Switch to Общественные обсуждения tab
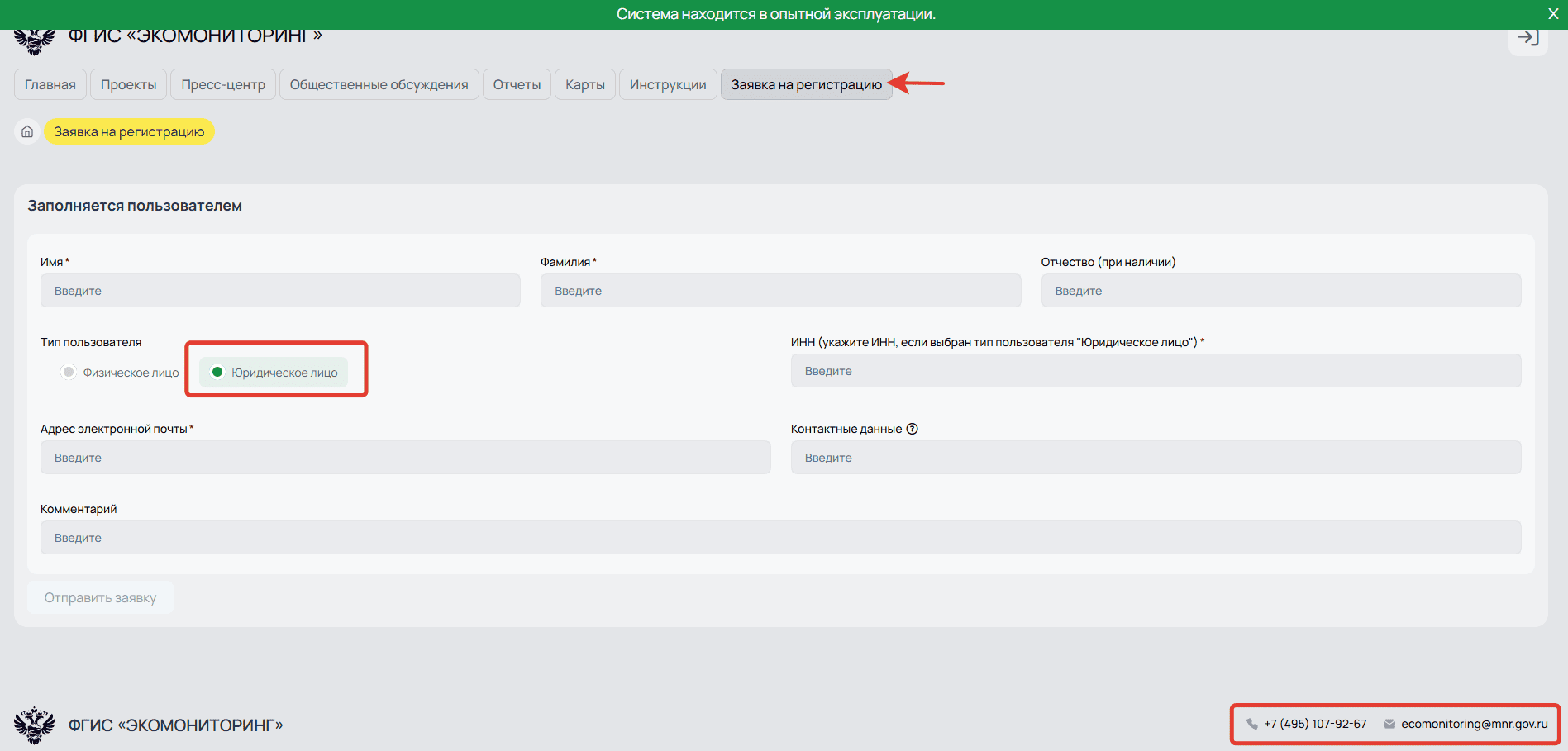The width and height of the screenshot is (1568, 751). click(x=379, y=84)
